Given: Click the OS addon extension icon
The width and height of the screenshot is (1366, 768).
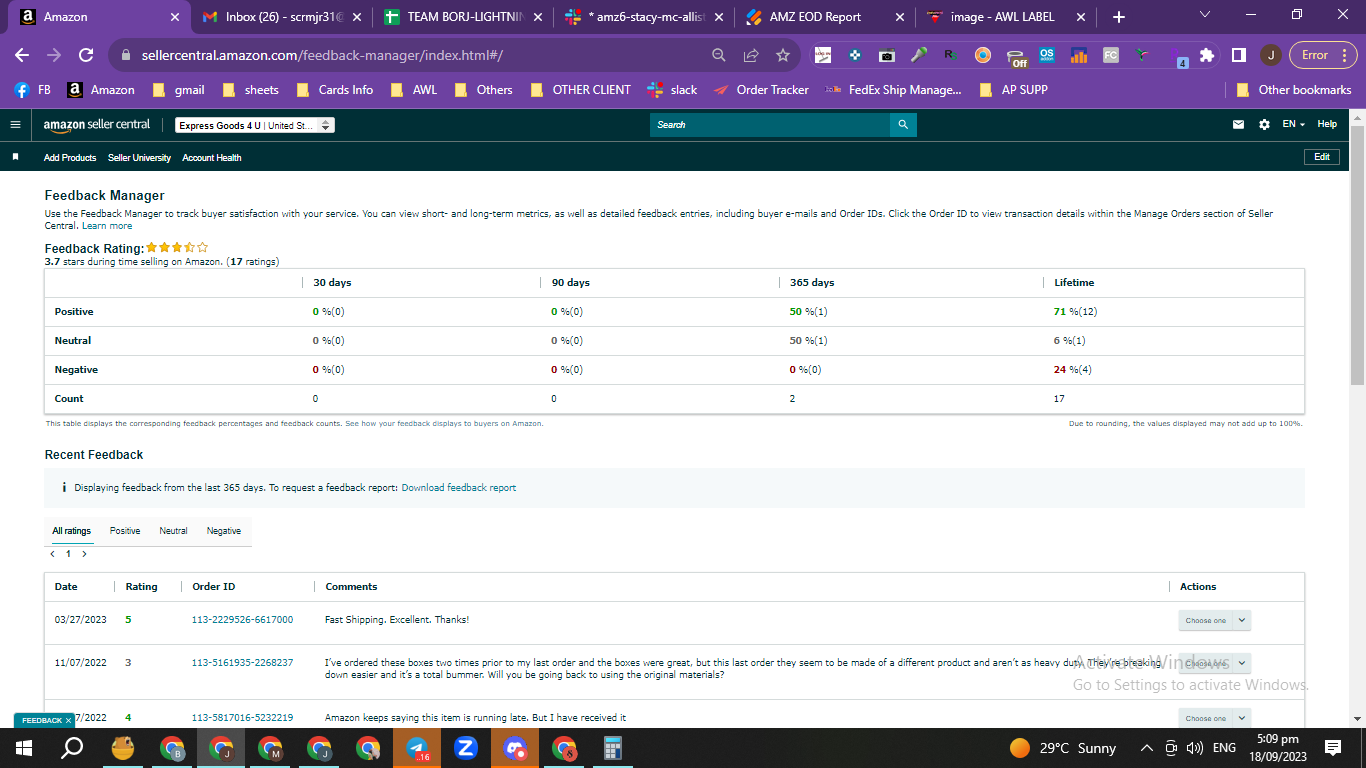Looking at the screenshot, I should [x=1047, y=55].
